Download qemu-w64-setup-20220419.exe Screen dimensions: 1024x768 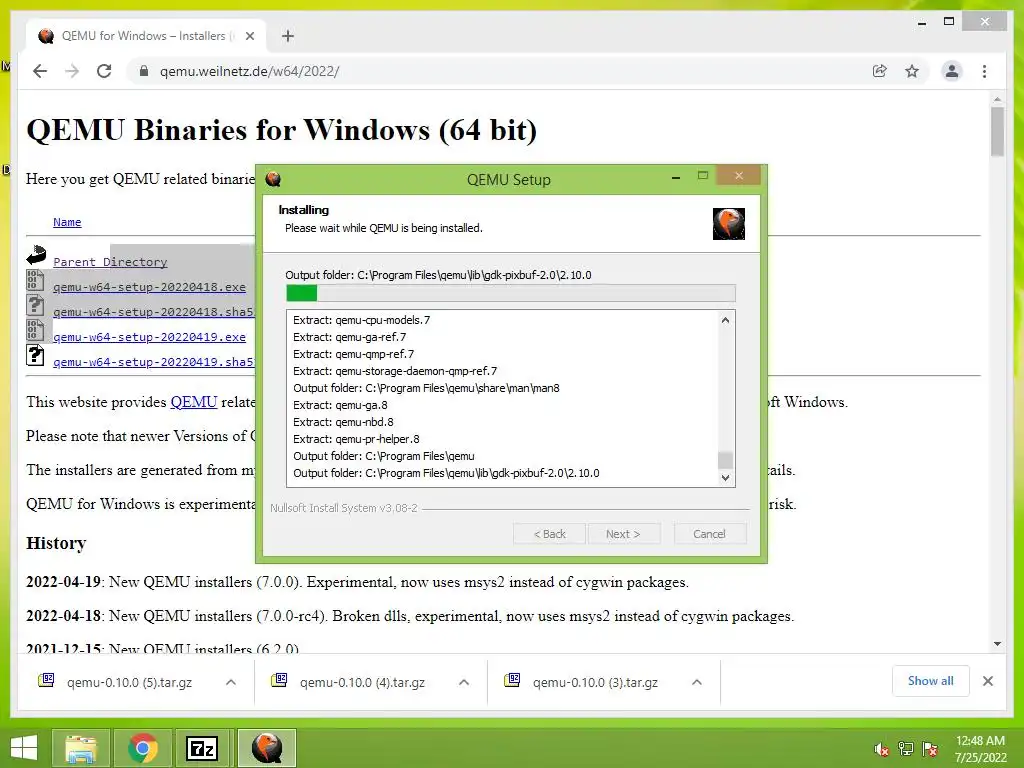click(150, 337)
